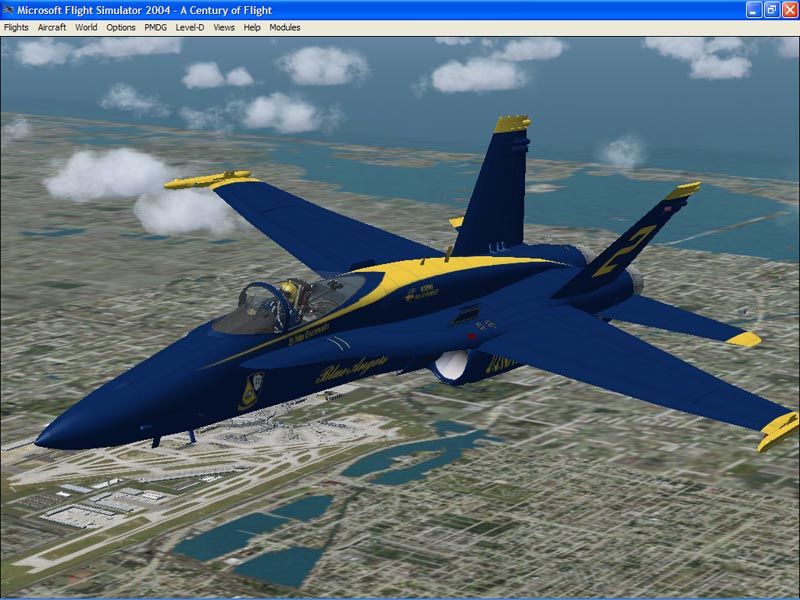Open the Views menu

pyautogui.click(x=224, y=27)
